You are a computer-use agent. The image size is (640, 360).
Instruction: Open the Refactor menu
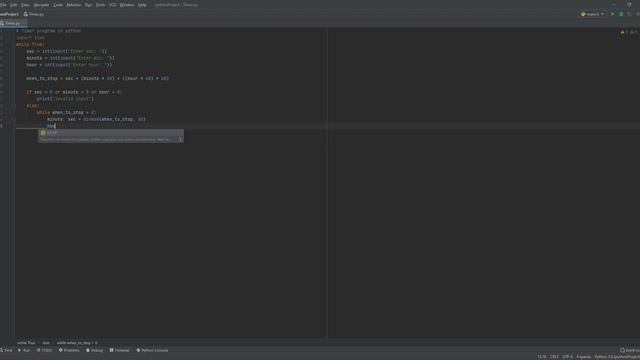pyautogui.click(x=73, y=5)
